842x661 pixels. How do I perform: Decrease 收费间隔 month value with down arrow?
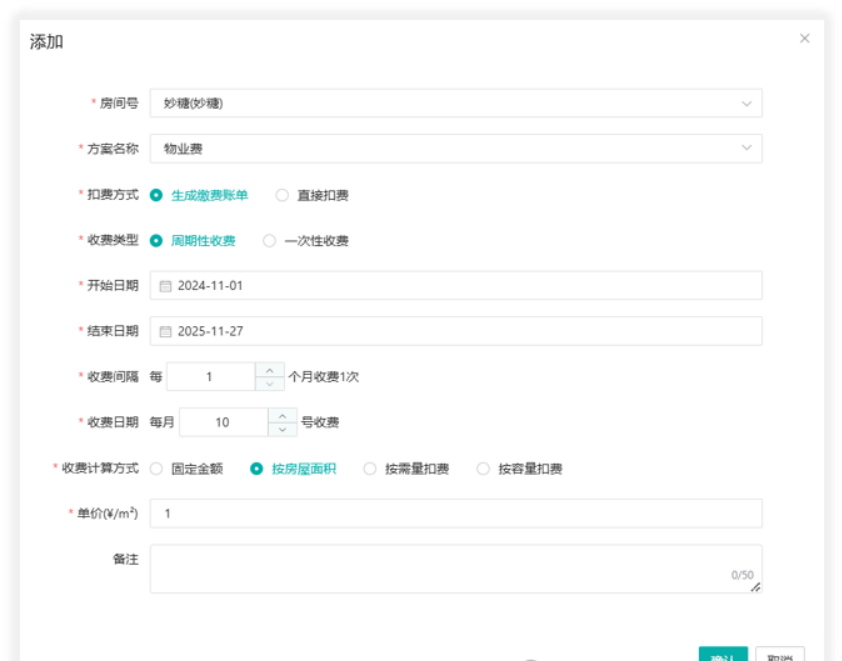270,384
